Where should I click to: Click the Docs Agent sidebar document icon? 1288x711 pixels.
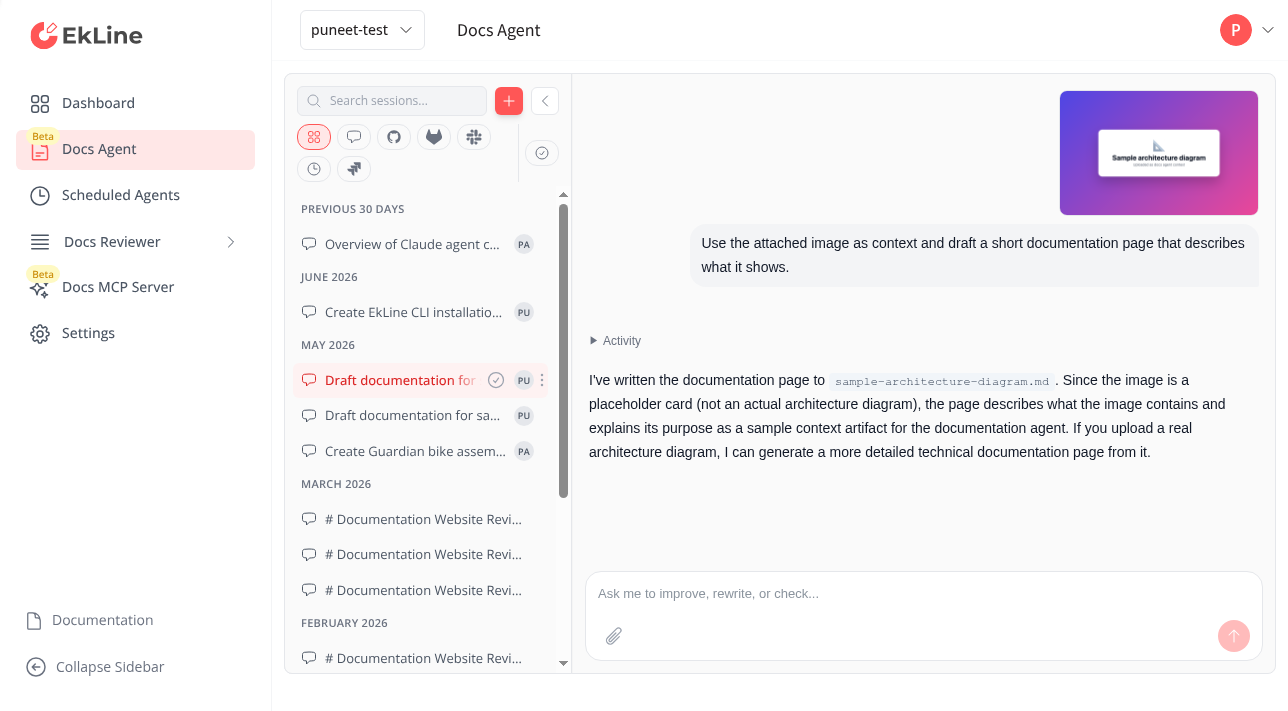coord(40,152)
